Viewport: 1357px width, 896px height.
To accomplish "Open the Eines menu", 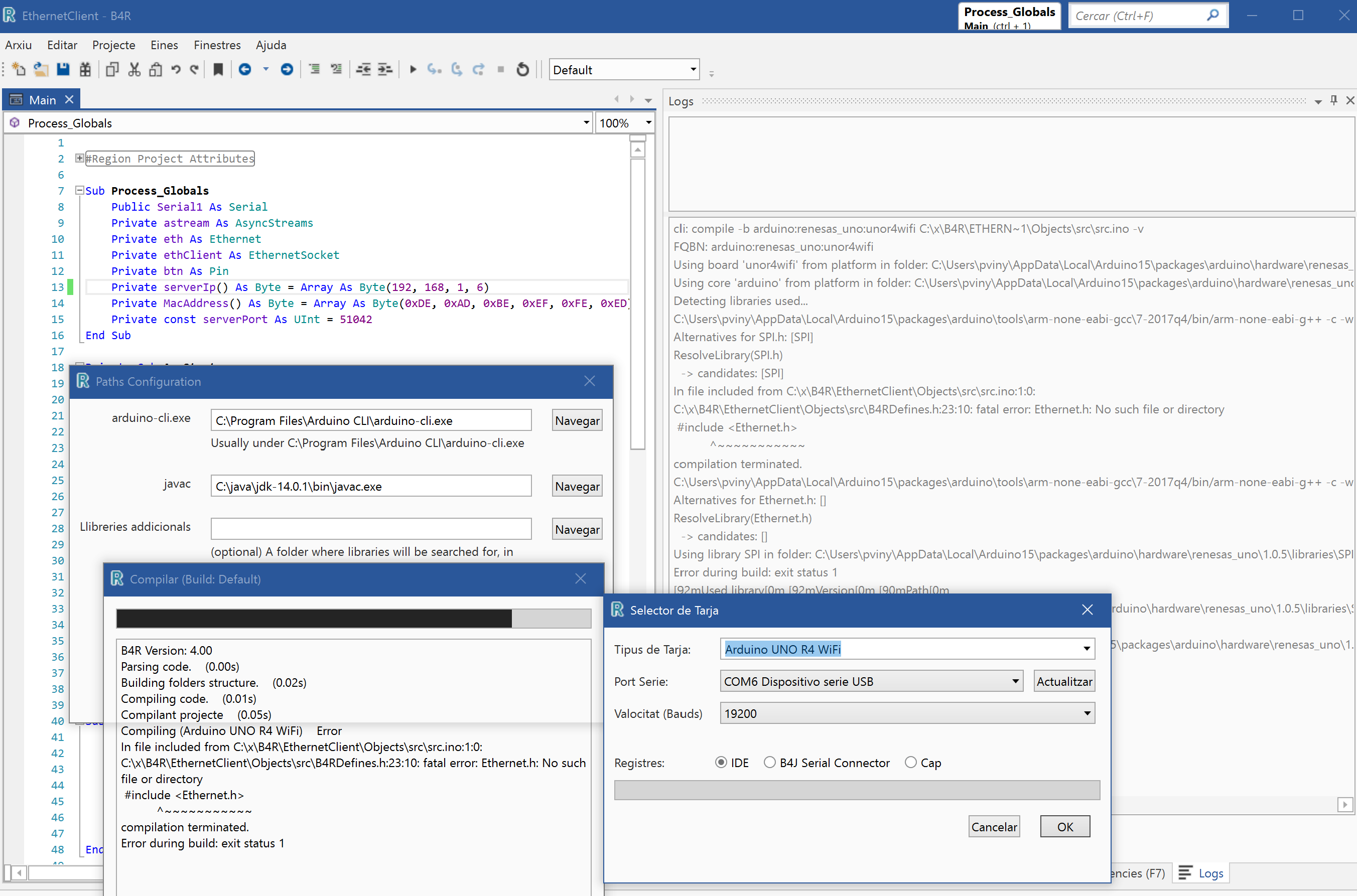I will click(x=164, y=45).
